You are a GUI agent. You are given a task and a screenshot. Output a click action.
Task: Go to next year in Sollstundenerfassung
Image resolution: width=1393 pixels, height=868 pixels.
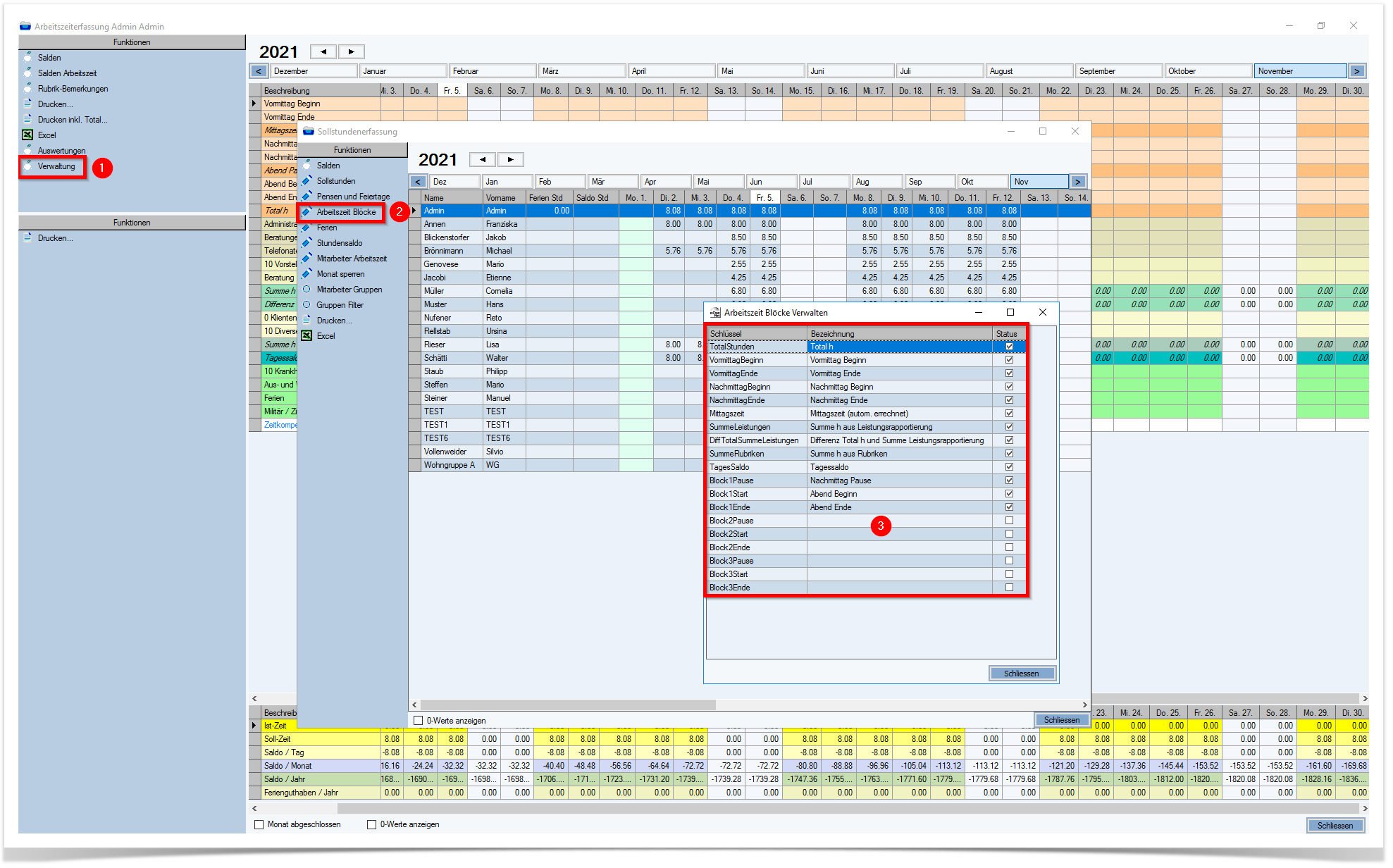coord(510,159)
